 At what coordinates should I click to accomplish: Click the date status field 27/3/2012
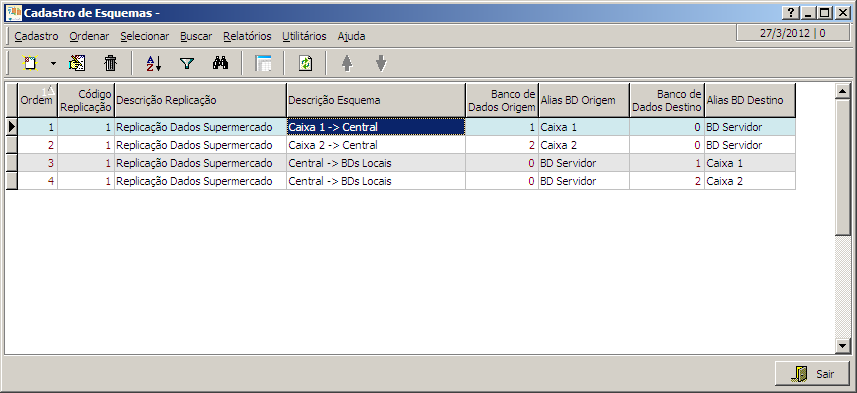(793, 33)
